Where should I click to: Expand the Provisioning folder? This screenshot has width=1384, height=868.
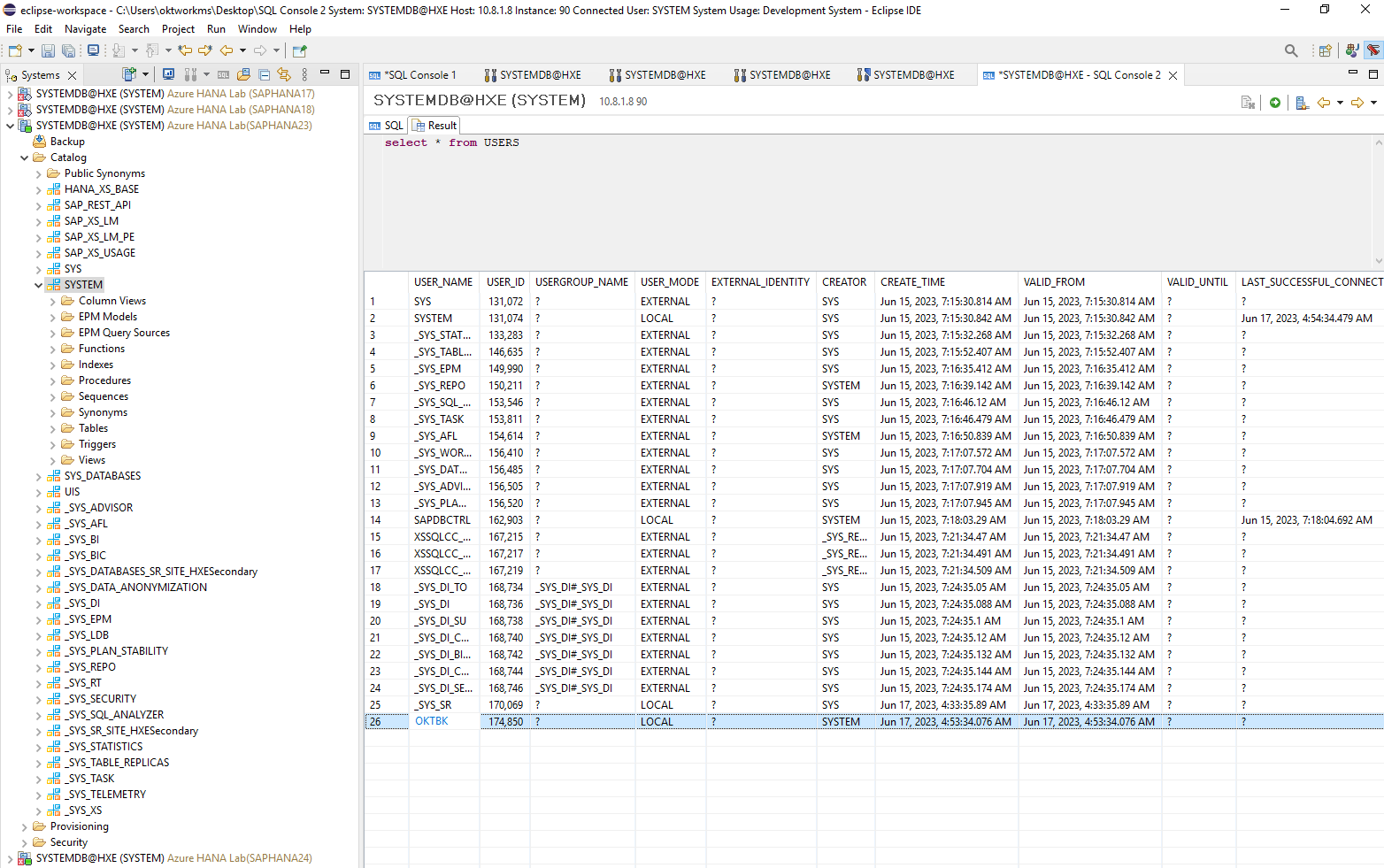coord(24,826)
